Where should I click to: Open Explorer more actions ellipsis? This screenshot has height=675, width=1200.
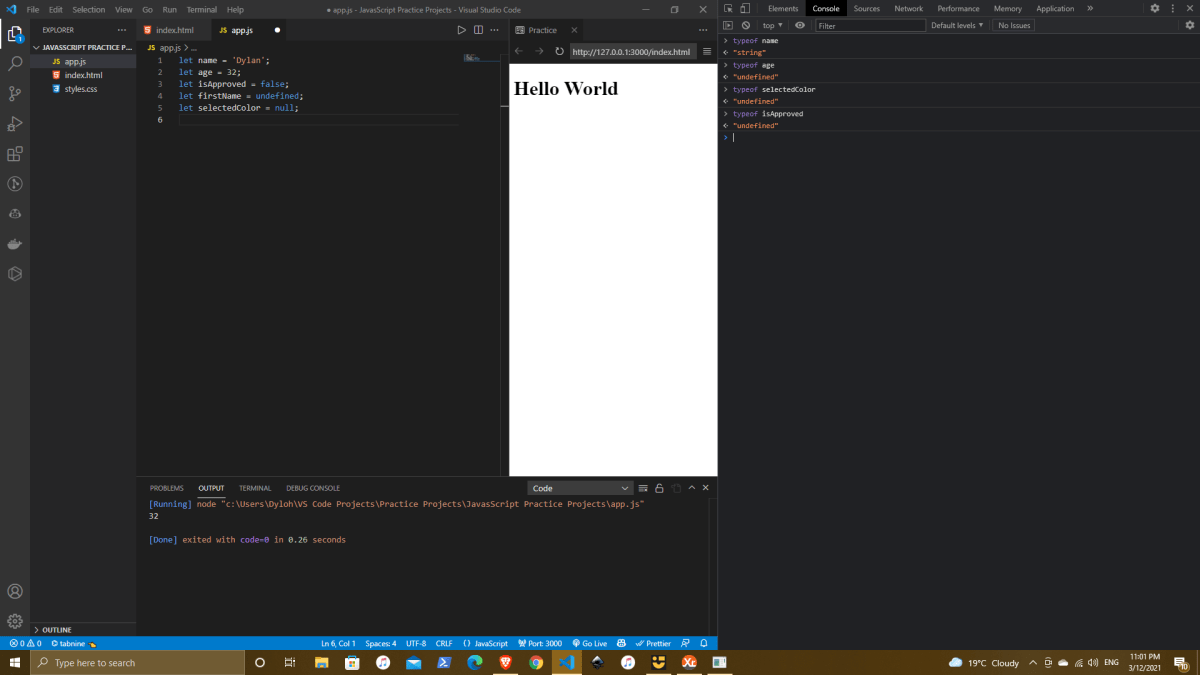pos(122,30)
